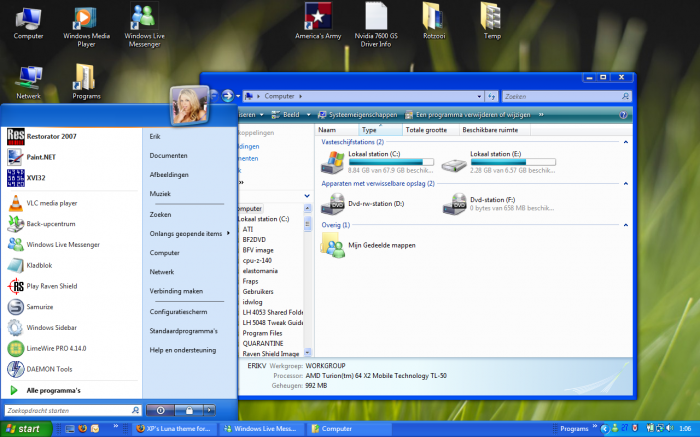Image resolution: width=700 pixels, height=437 pixels.
Task: Open Documenten from Start menu
Action: (168, 156)
